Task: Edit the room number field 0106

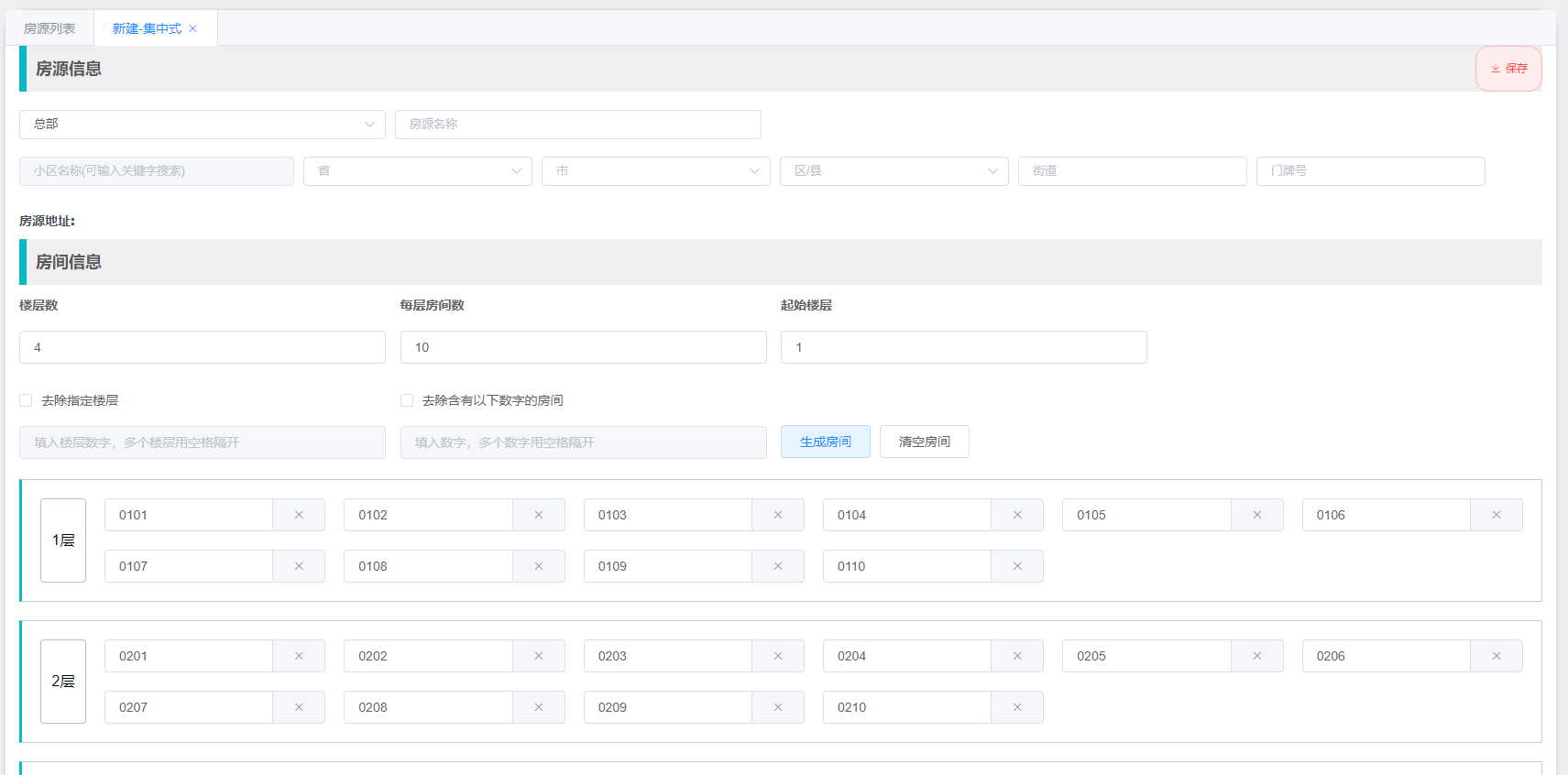Action: click(1387, 515)
